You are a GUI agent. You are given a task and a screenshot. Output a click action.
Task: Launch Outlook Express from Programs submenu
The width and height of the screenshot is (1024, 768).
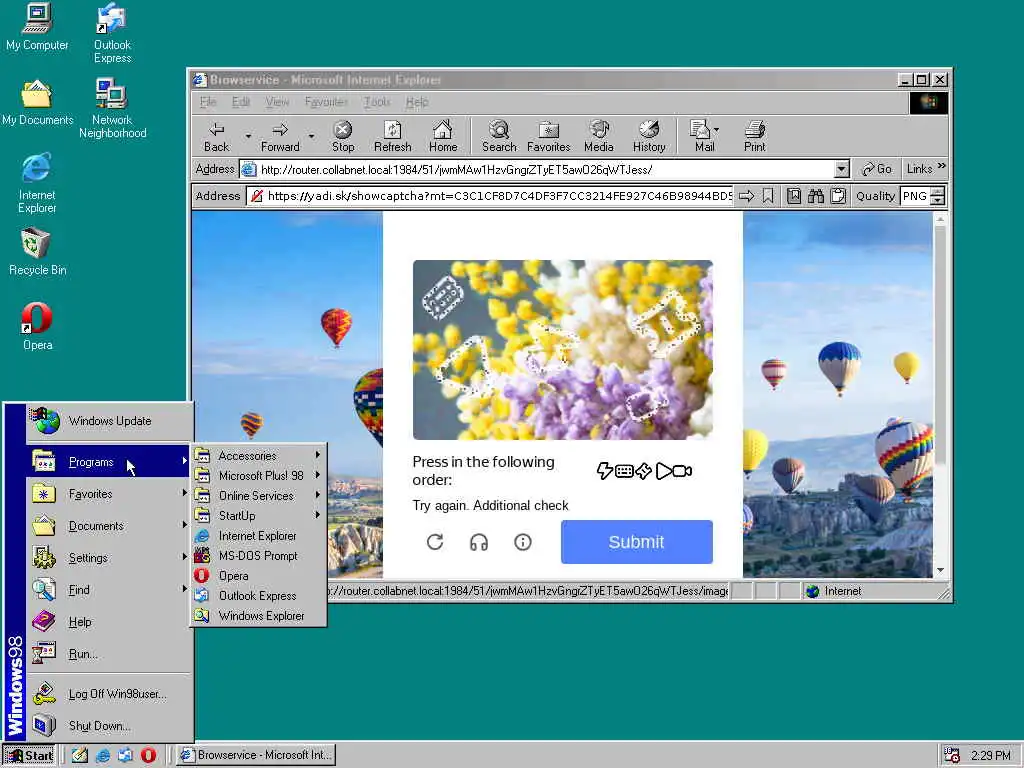259,596
